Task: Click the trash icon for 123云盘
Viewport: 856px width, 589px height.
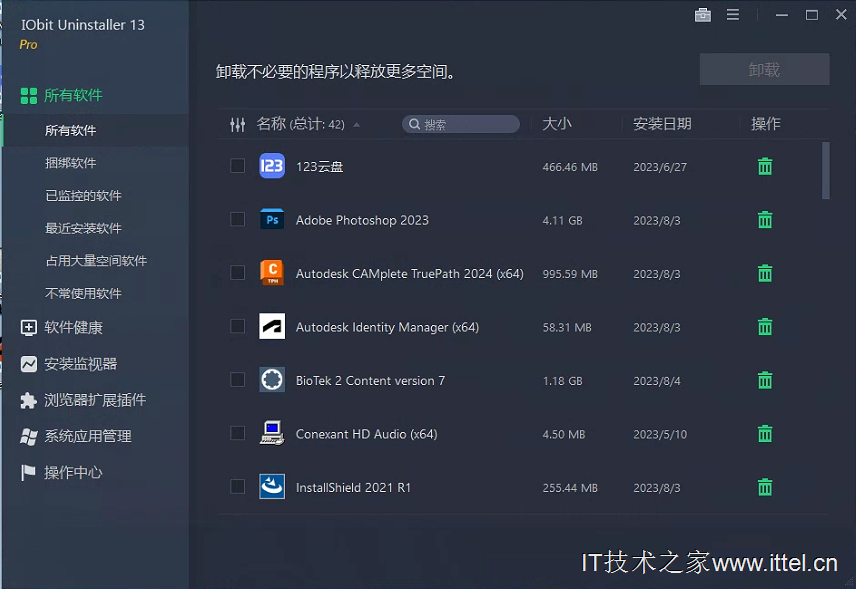Action: point(765,166)
